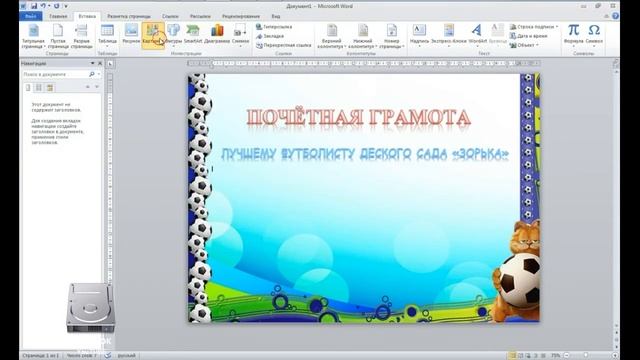Switch to Print Layout view in status bar
The height and width of the screenshot is (360, 640).
click(512, 356)
